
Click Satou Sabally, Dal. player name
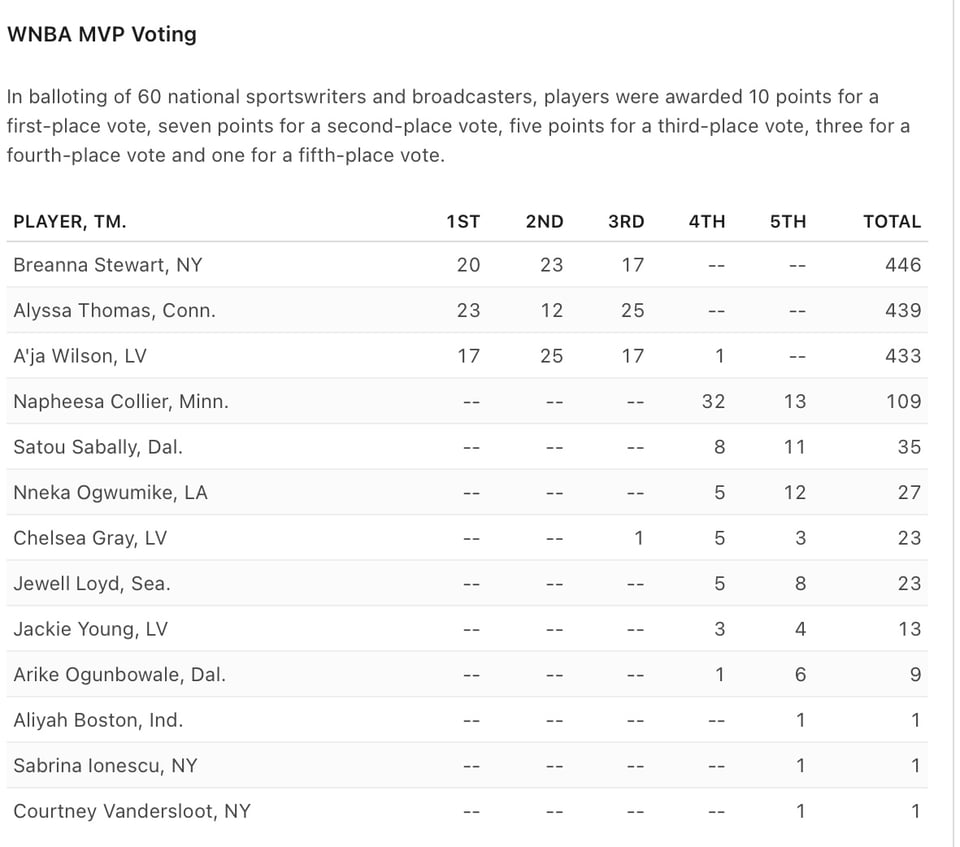pos(98,447)
